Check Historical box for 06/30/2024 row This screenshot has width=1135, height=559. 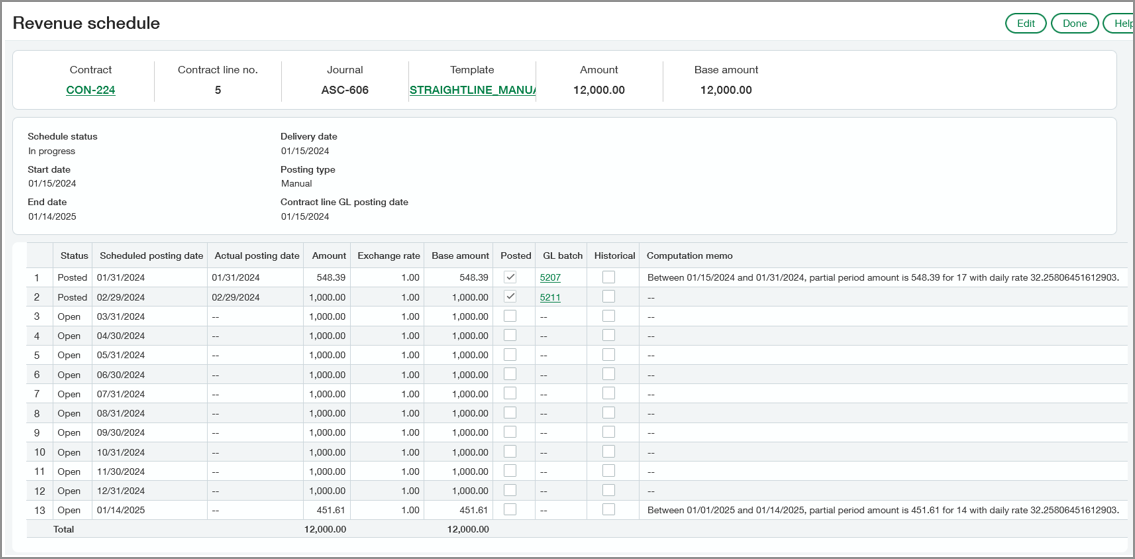click(x=608, y=374)
